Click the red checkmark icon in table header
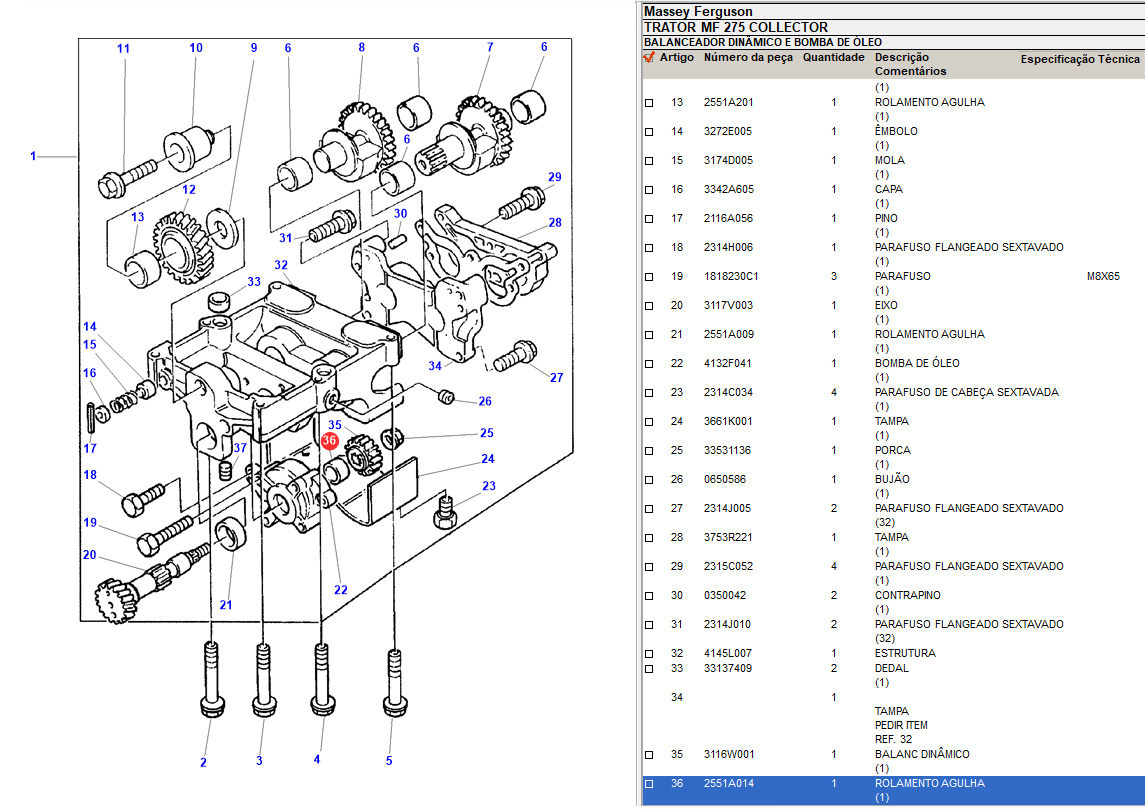The width and height of the screenshot is (1145, 809). click(649, 58)
